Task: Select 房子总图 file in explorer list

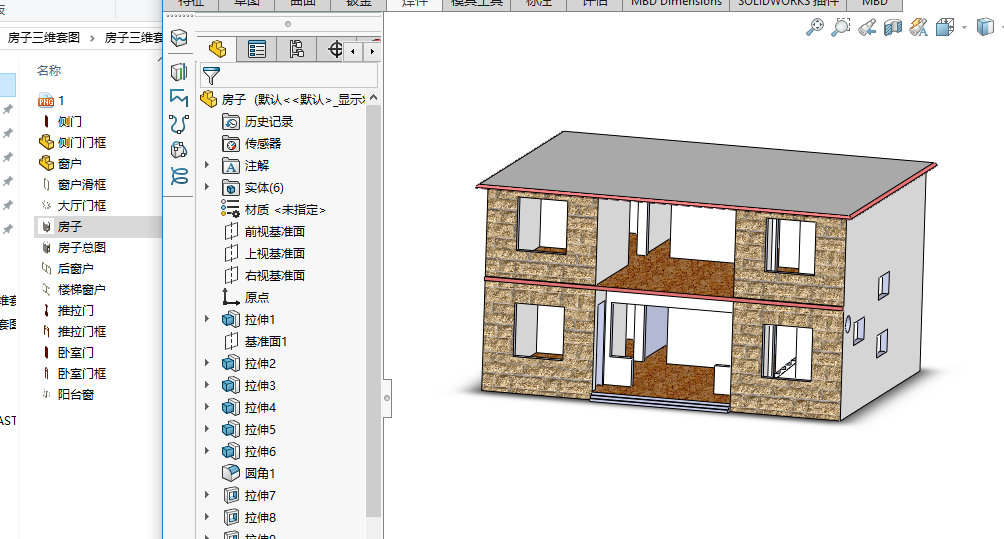Action: click(x=81, y=247)
